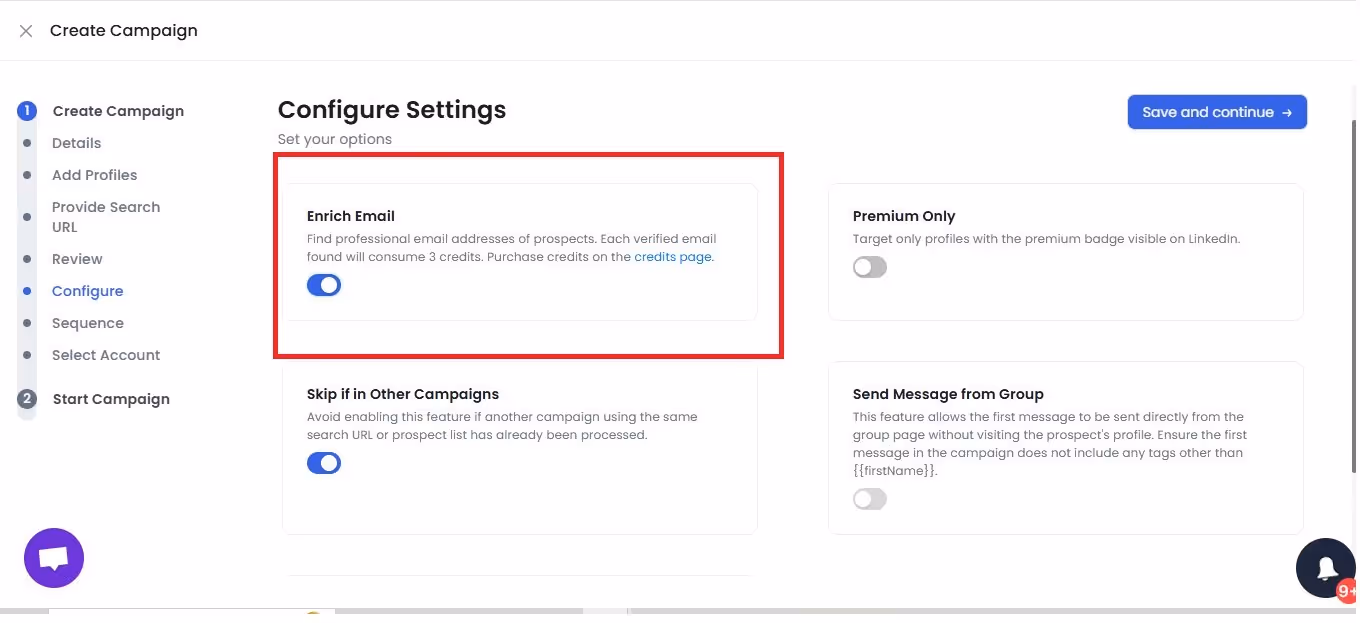Click the Save and continue button
Viewport: 1360px width, 623px height.
[x=1217, y=111]
